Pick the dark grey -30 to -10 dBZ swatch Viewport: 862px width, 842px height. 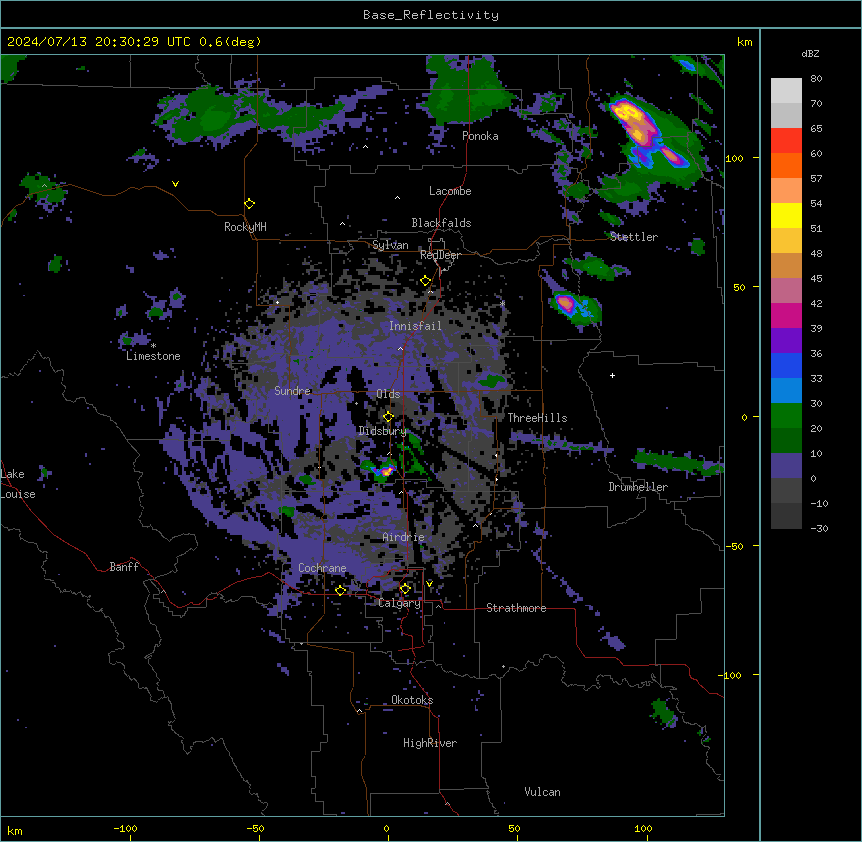click(786, 516)
